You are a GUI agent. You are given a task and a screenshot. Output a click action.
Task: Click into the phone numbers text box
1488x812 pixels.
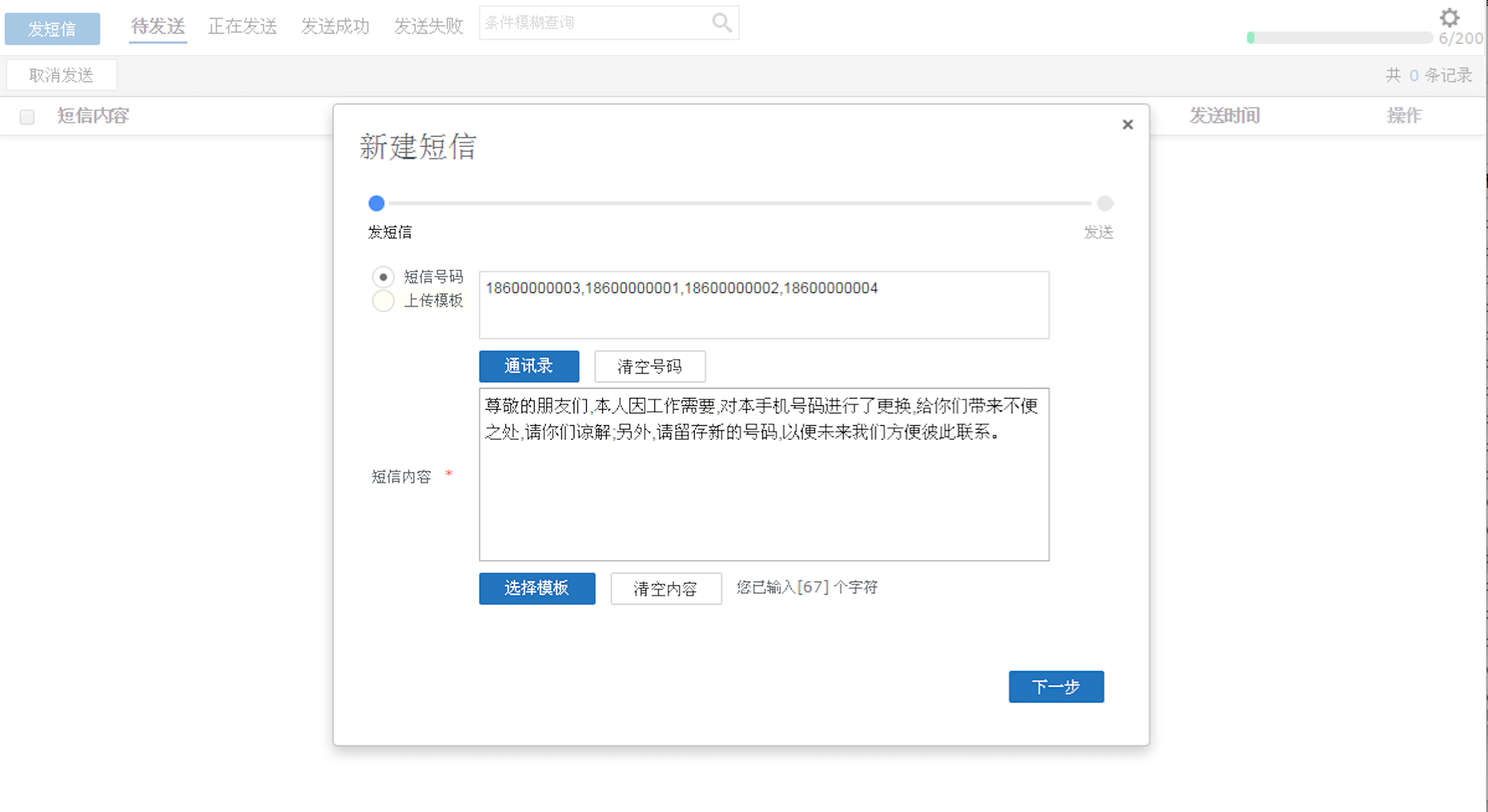[x=764, y=305]
